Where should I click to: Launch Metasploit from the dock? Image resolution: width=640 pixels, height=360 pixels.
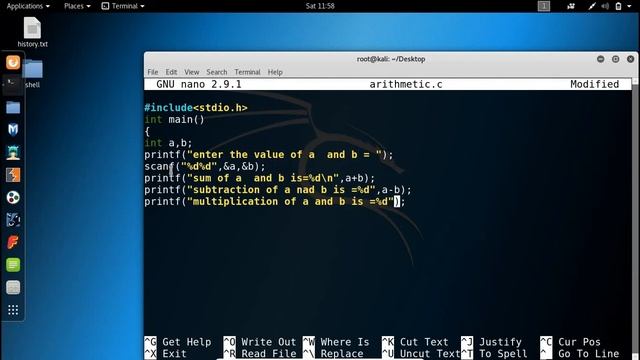tap(13, 130)
